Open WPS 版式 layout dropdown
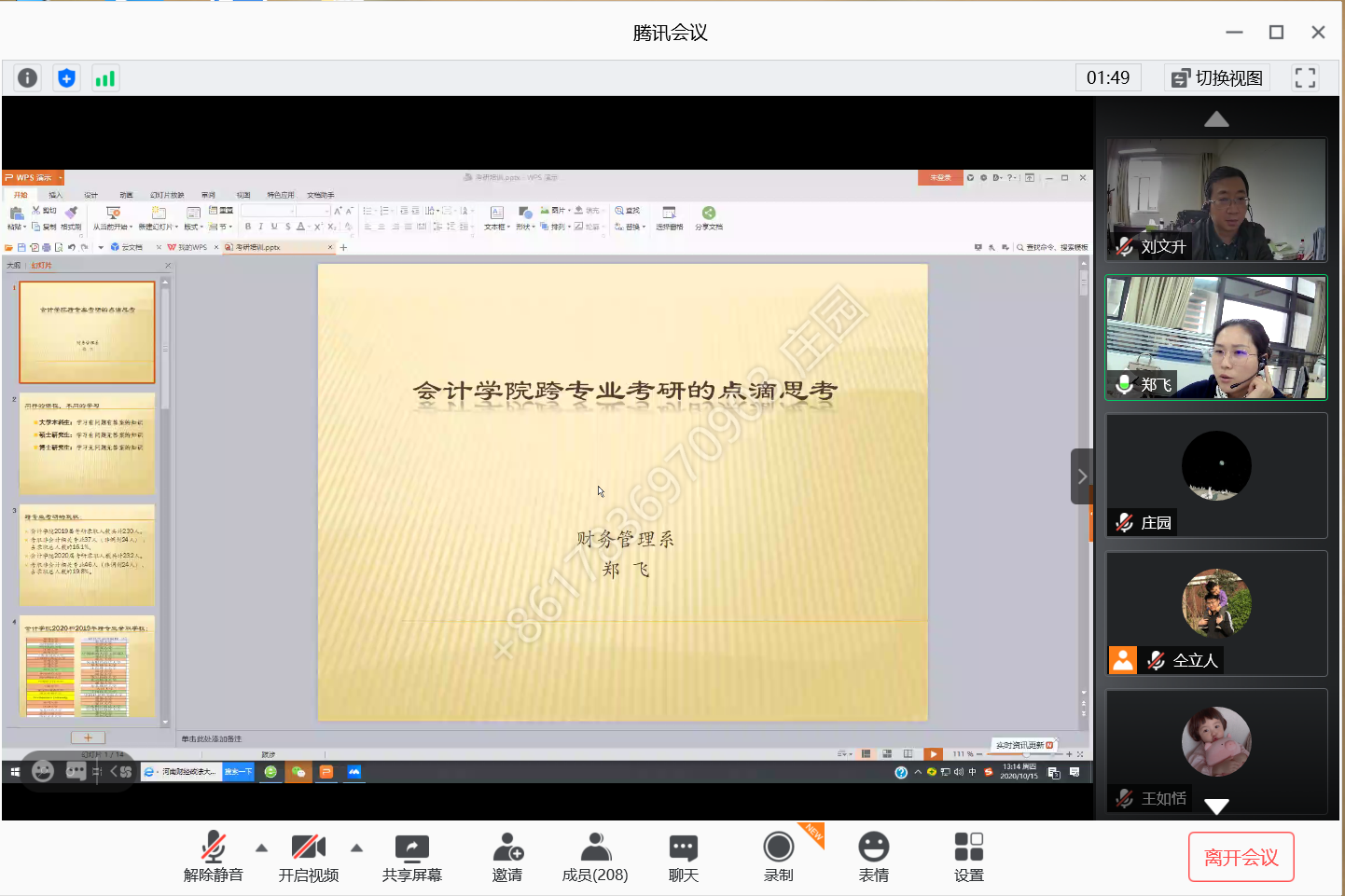Image resolution: width=1345 pixels, height=896 pixels. (193, 218)
